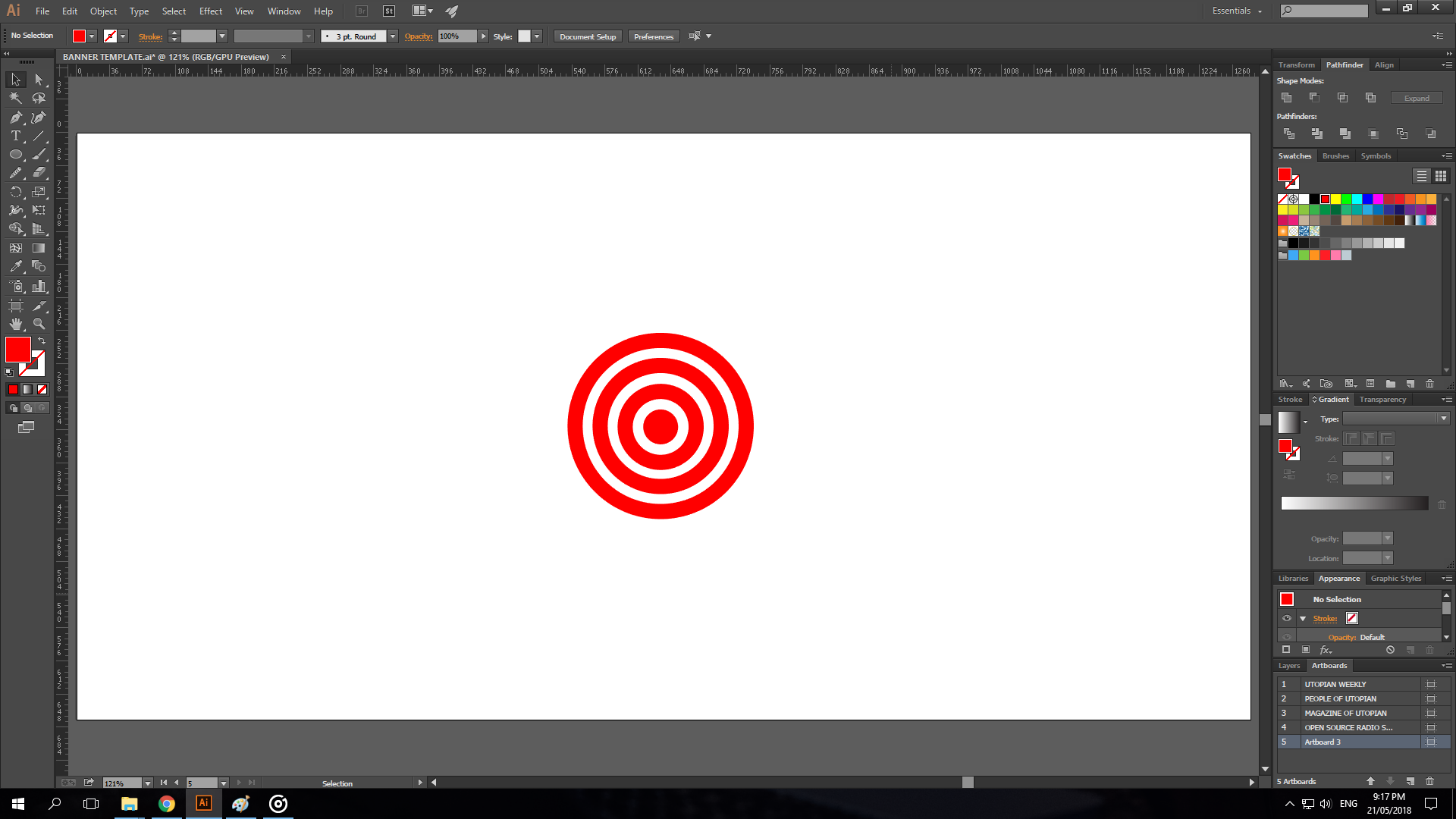
Task: Collapse the Stroke row triangle in Appearance
Action: pos(1303,619)
